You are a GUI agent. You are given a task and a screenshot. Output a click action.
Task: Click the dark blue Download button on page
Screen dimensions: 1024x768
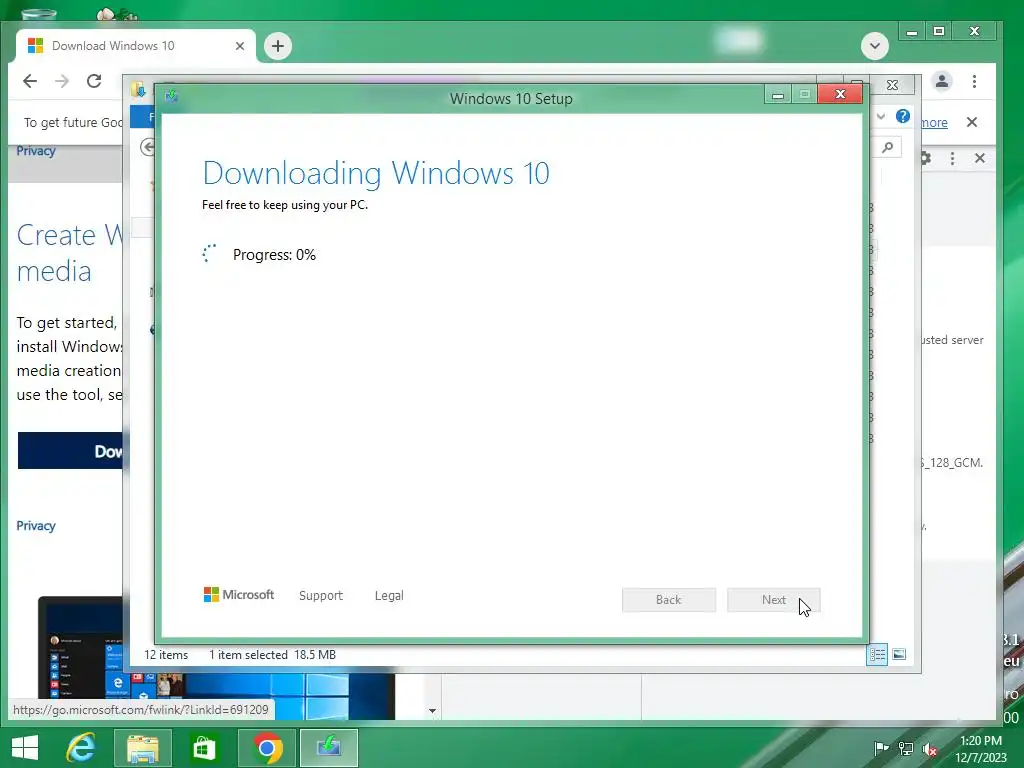coord(71,451)
